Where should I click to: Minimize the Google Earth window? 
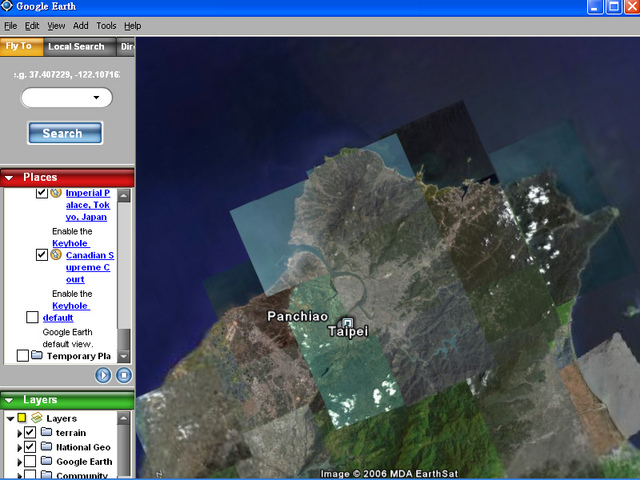[x=595, y=7]
